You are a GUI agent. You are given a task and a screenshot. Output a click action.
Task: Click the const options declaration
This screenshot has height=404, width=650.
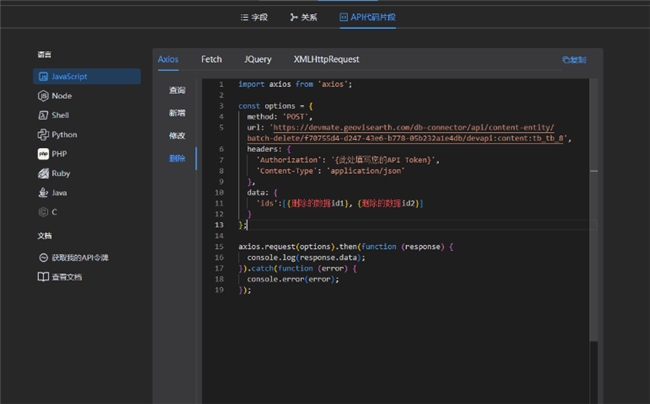[x=276, y=106]
